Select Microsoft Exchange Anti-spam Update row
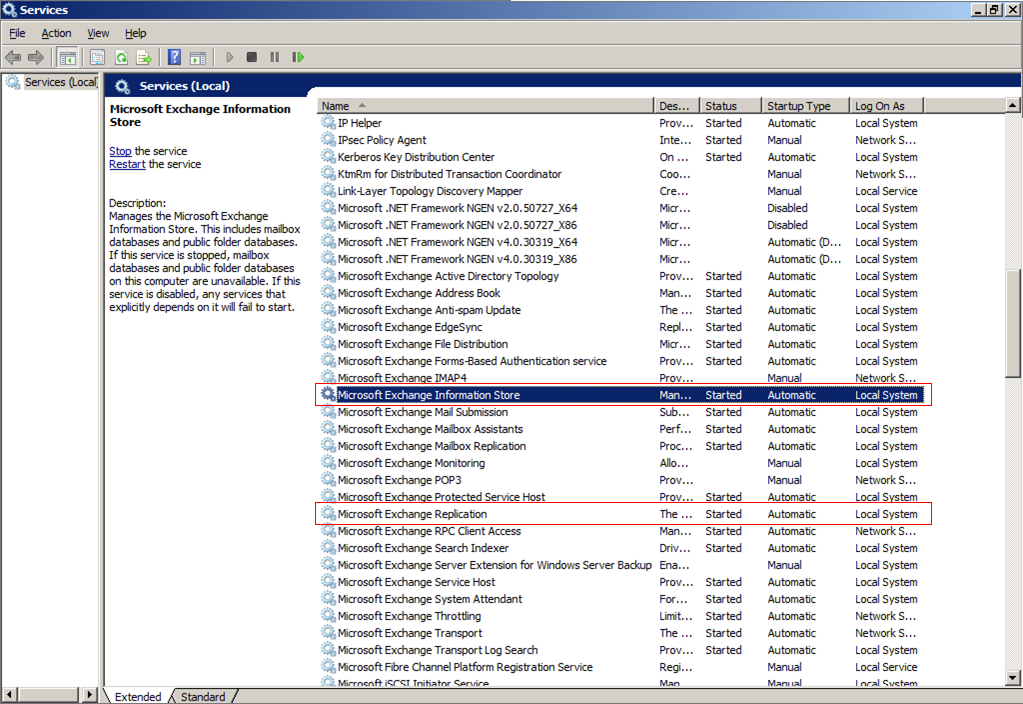This screenshot has height=704, width=1023. (x=622, y=310)
